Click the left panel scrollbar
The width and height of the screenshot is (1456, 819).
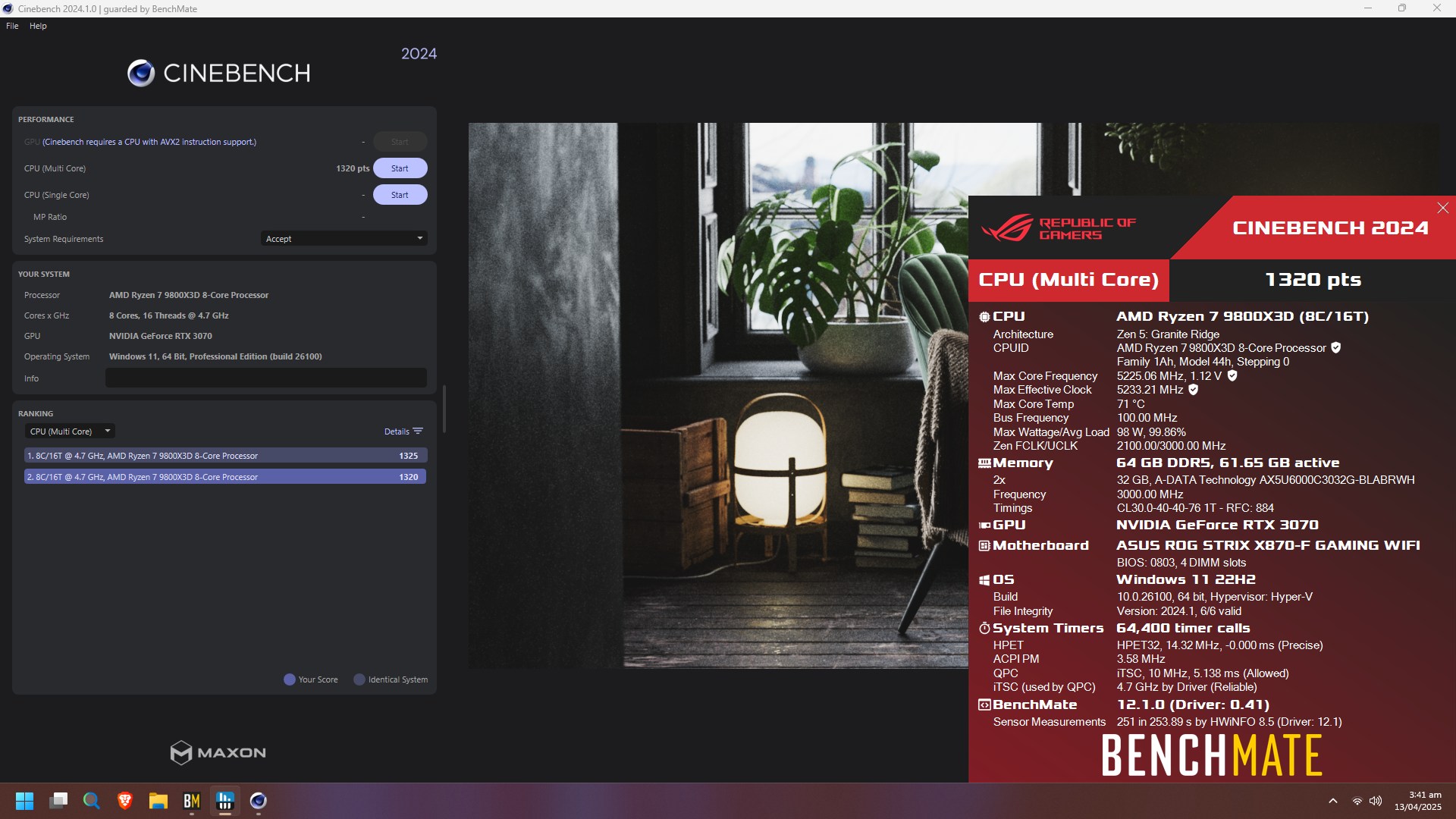click(444, 409)
